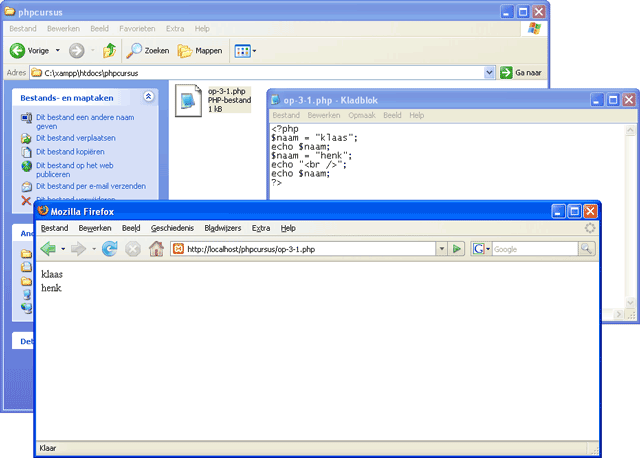The image size is (640, 458).
Task: Click the 'echo "<br />";' code line
Action: point(309,165)
